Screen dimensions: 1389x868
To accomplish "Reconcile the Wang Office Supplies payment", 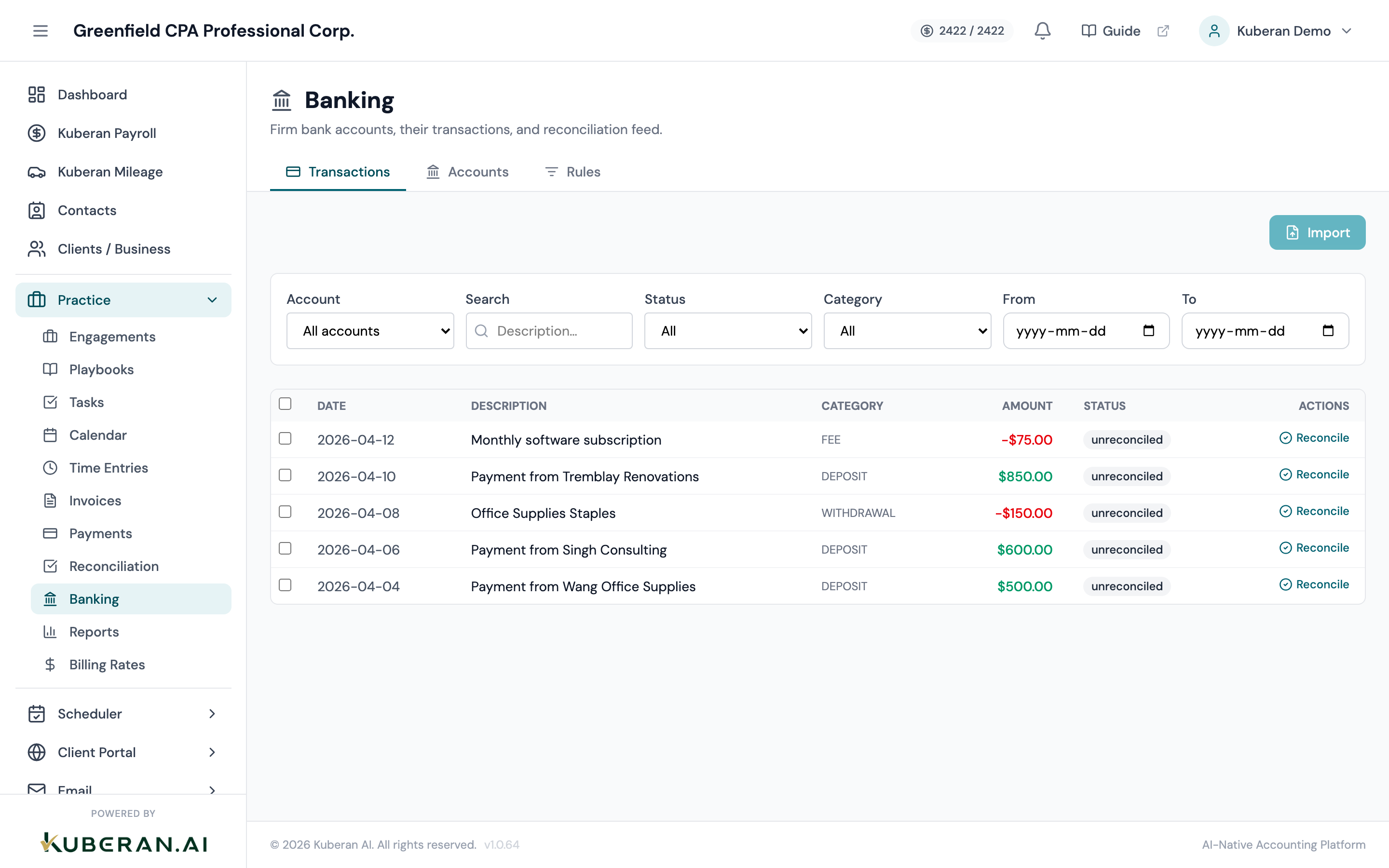I will [x=1314, y=584].
